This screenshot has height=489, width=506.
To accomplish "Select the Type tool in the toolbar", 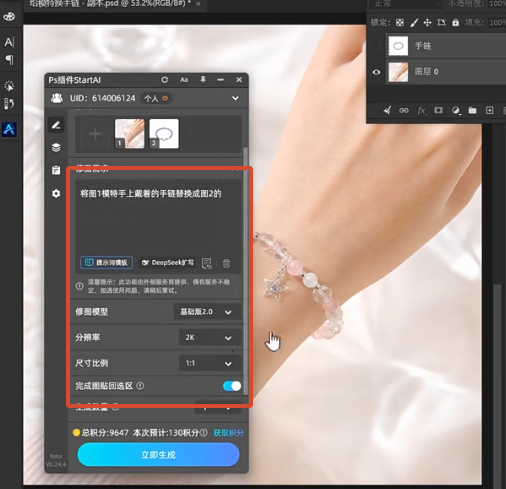I will point(9,42).
